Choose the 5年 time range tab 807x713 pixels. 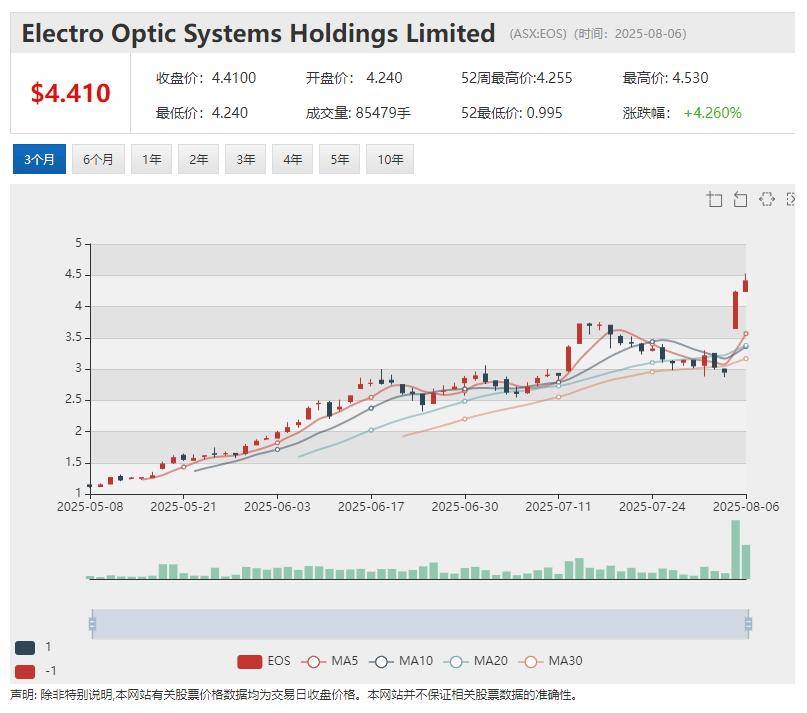[339, 159]
